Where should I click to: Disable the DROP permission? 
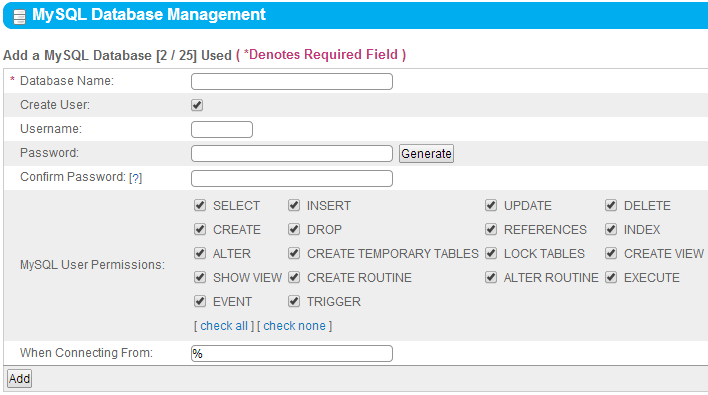pos(294,229)
